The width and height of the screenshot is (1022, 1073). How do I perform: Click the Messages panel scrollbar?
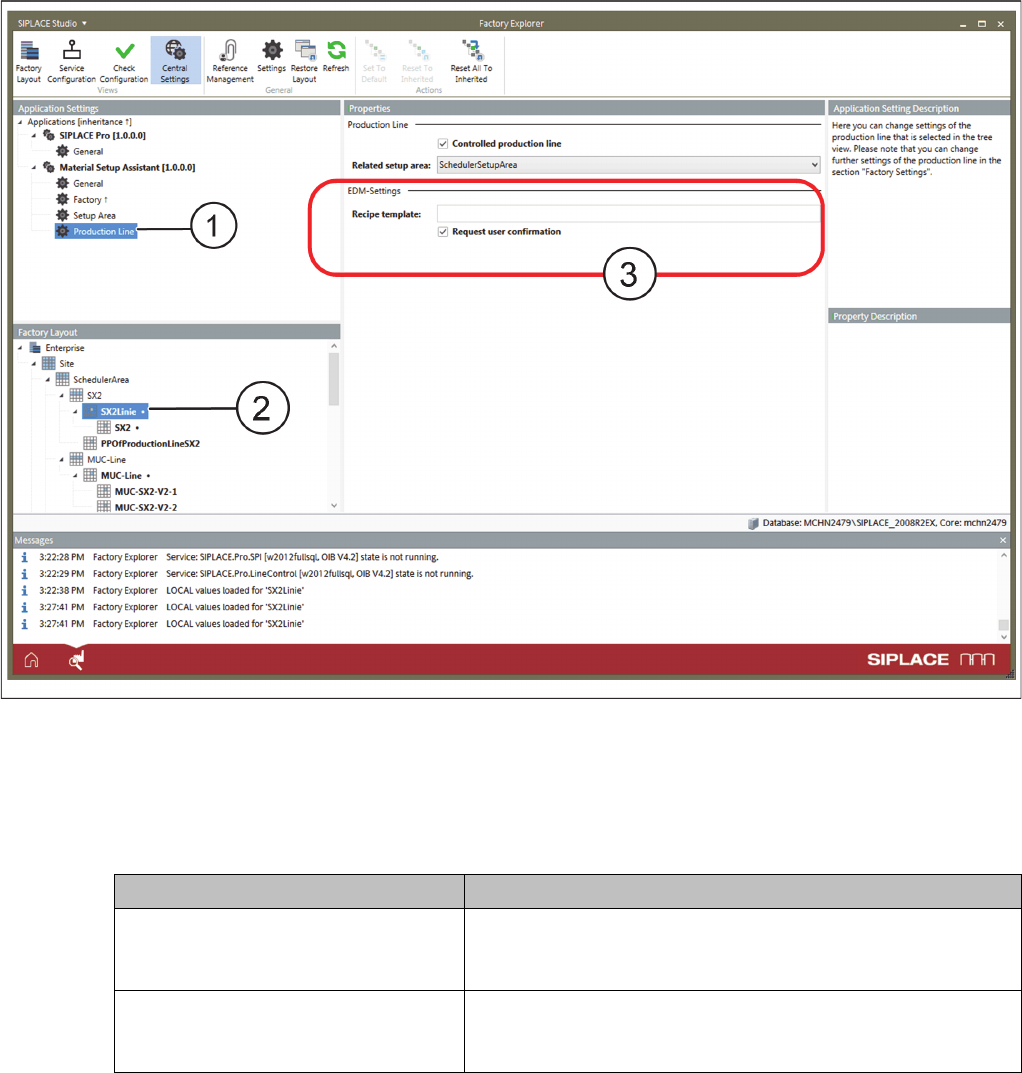pos(1004,625)
